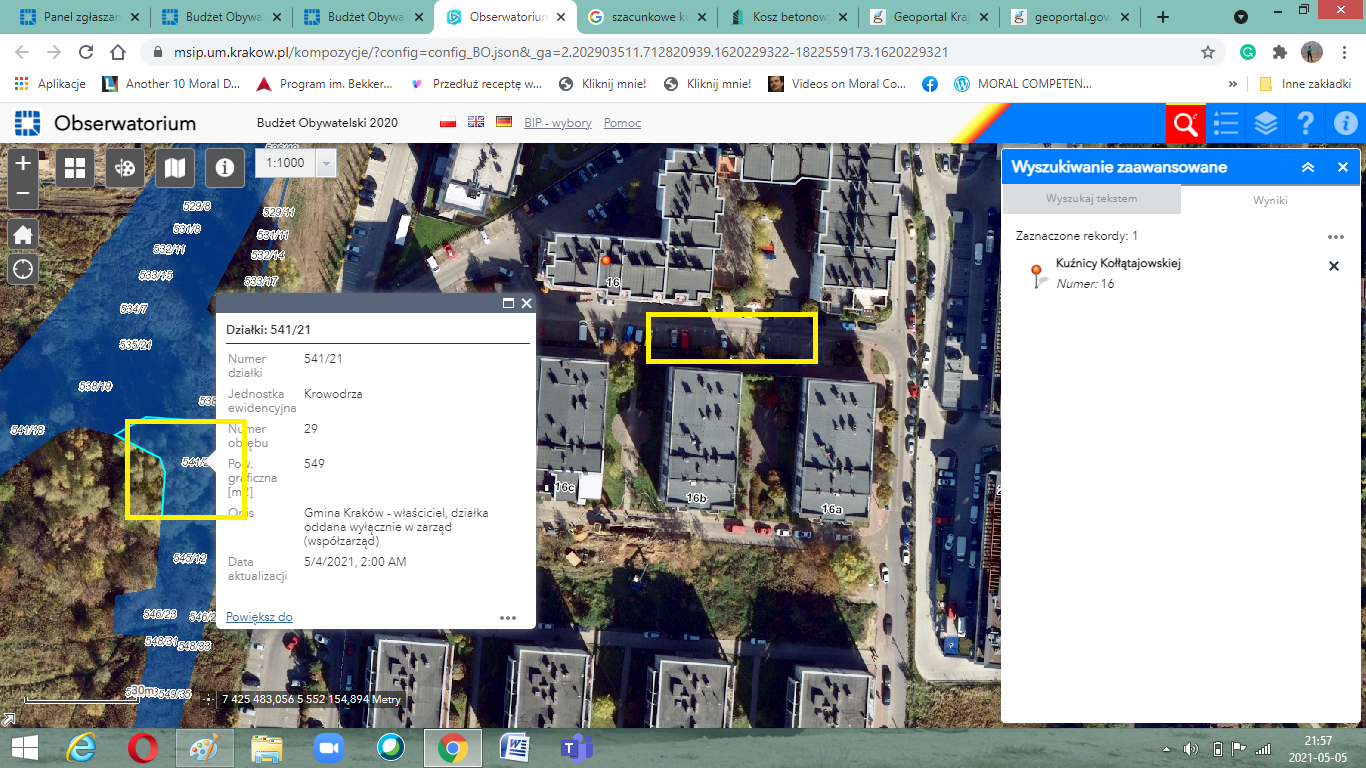Open the legend list icon
The height and width of the screenshot is (768, 1366).
click(x=1226, y=124)
